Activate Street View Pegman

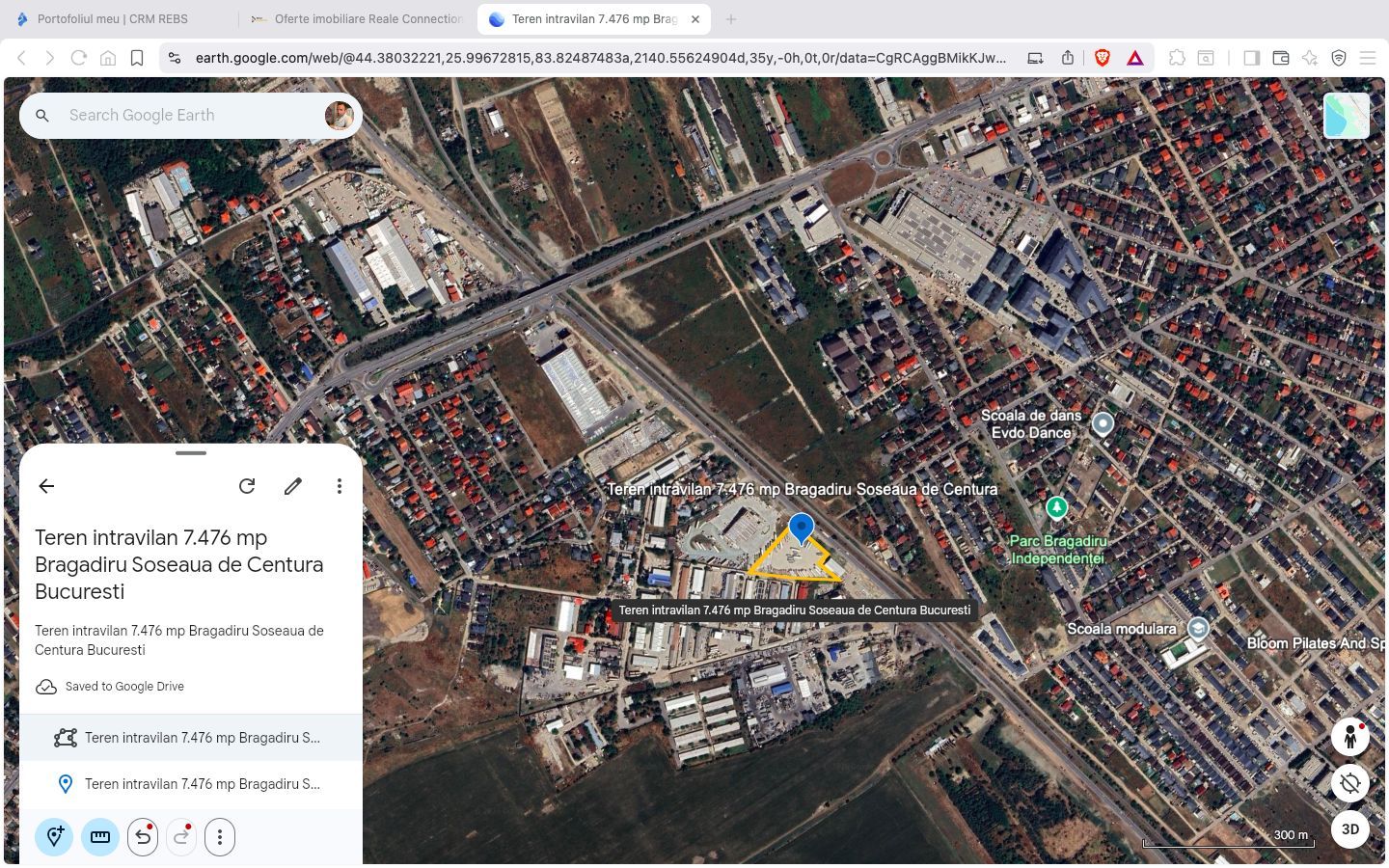(1349, 737)
